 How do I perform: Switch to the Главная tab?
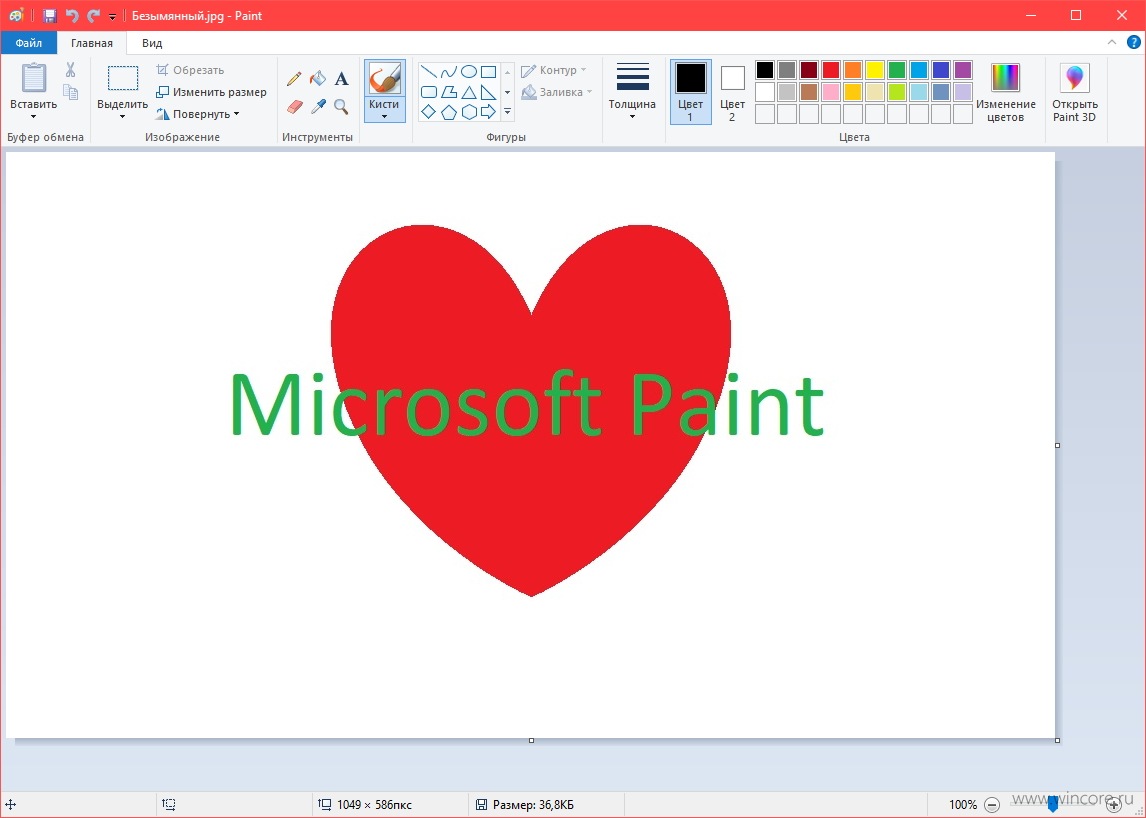[91, 43]
